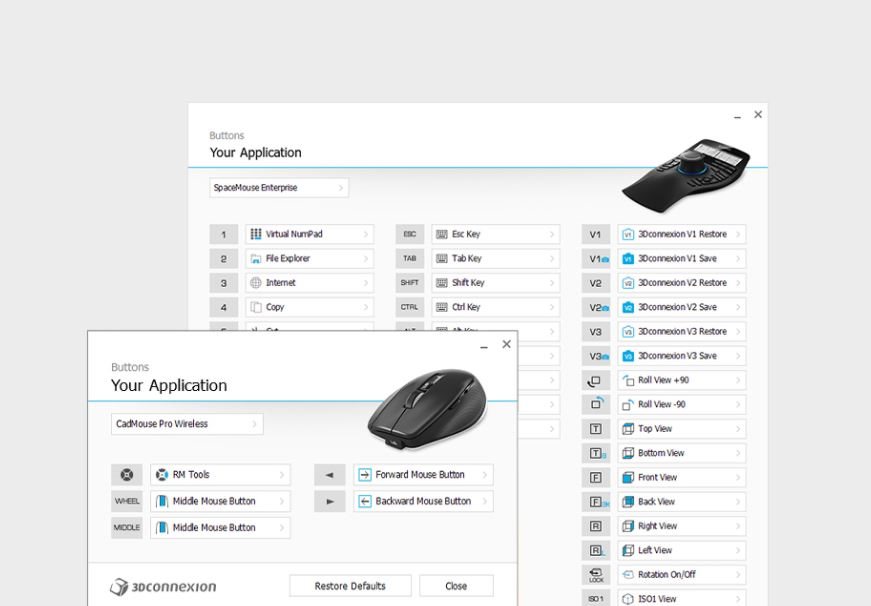871x606 pixels.
Task: Click the MIDDLE button label
Action: pyautogui.click(x=127, y=528)
